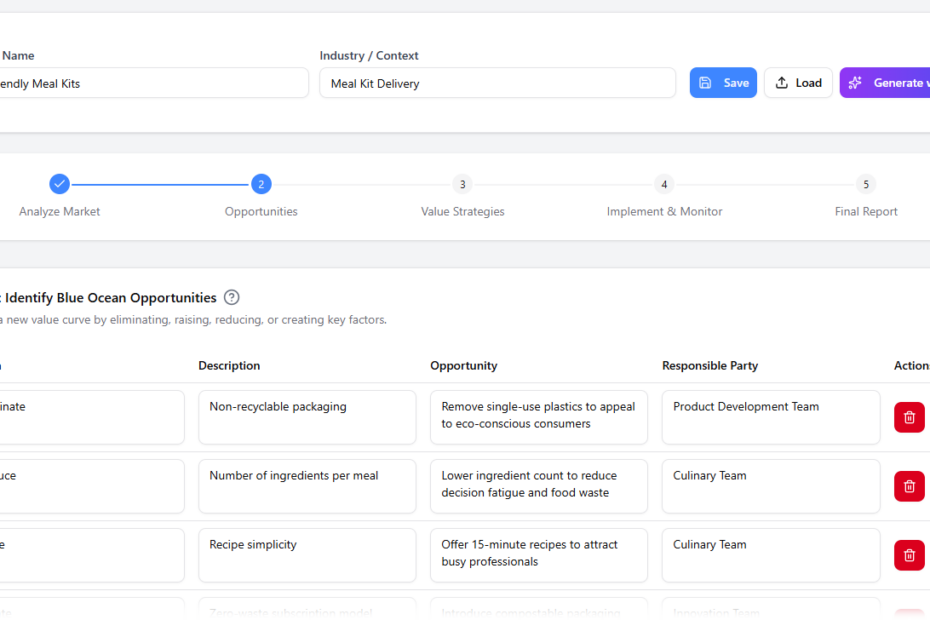The image size is (930, 620).
Task: Open step 4 Implement & Monitor
Action: [x=664, y=184]
